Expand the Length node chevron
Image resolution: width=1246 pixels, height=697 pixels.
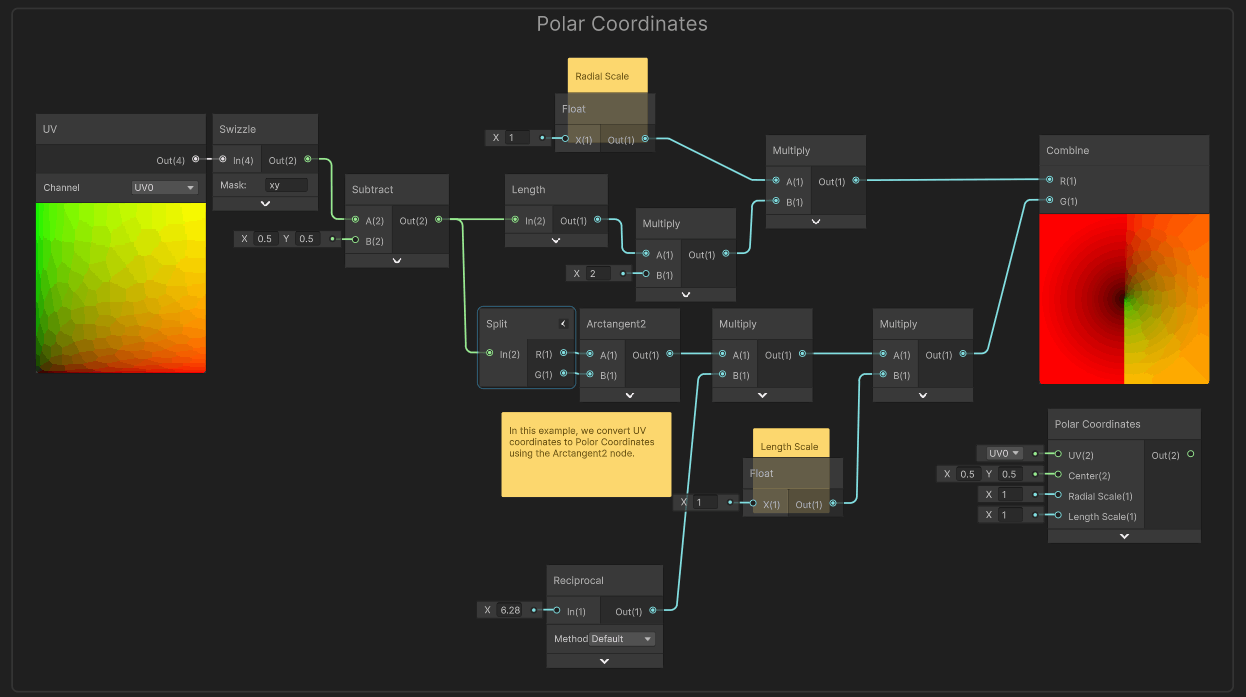click(556, 240)
